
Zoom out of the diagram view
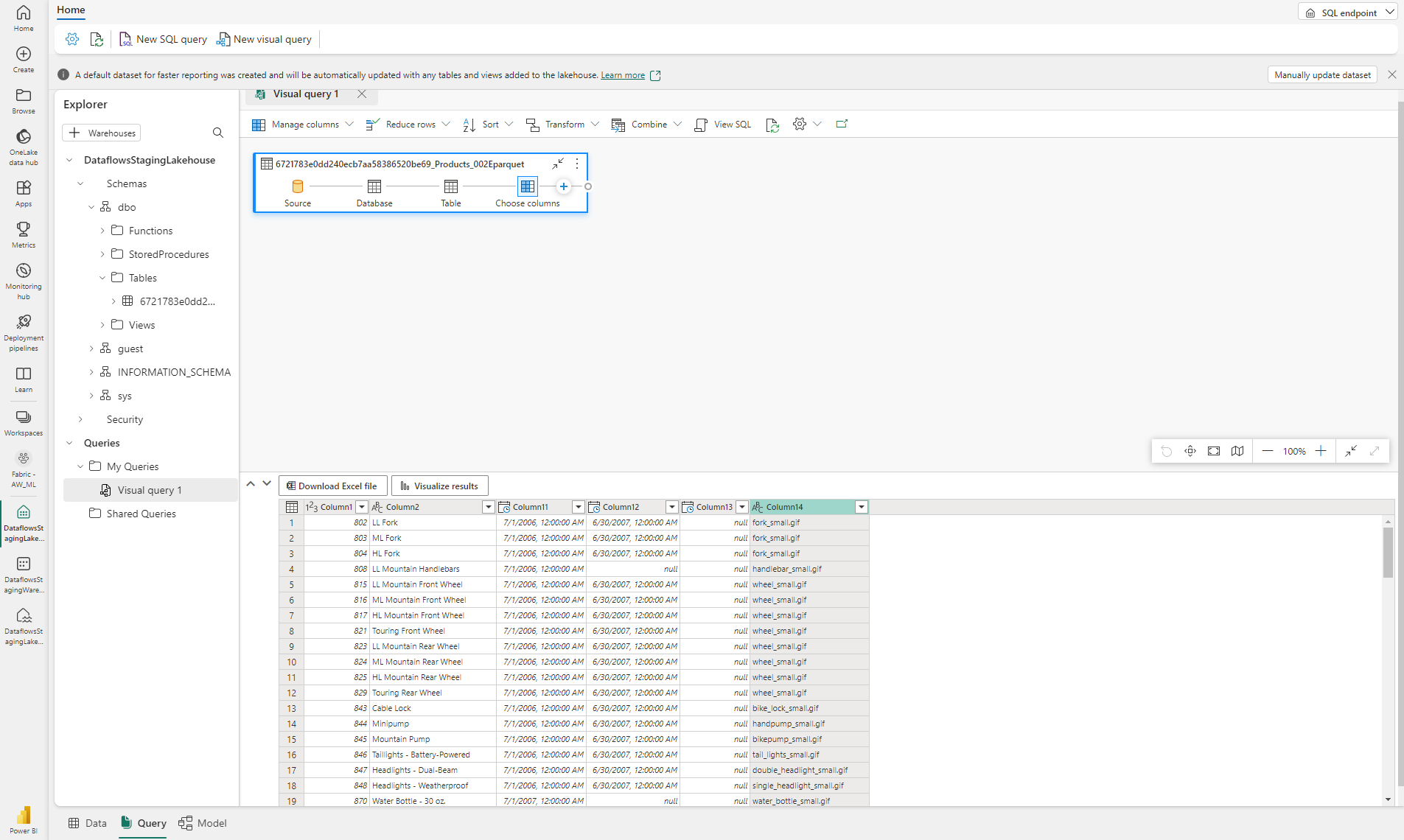pyautogui.click(x=1268, y=451)
